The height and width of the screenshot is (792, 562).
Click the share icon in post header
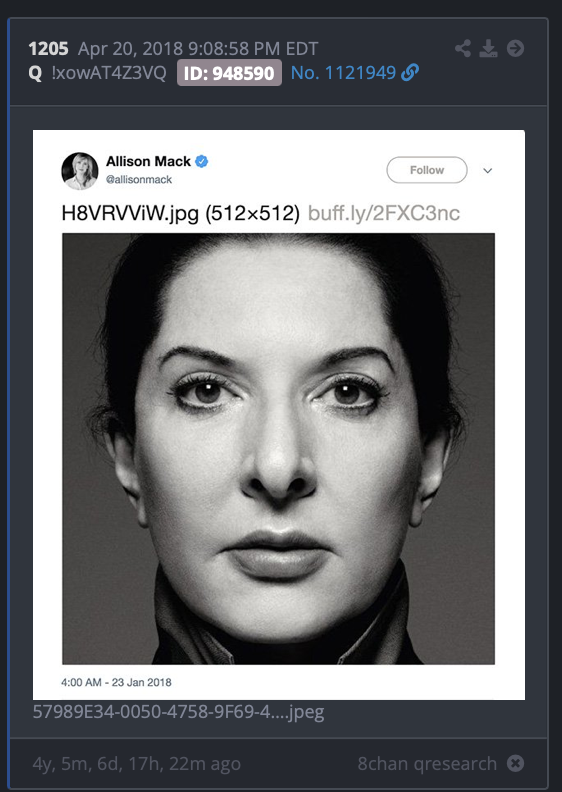coord(463,48)
